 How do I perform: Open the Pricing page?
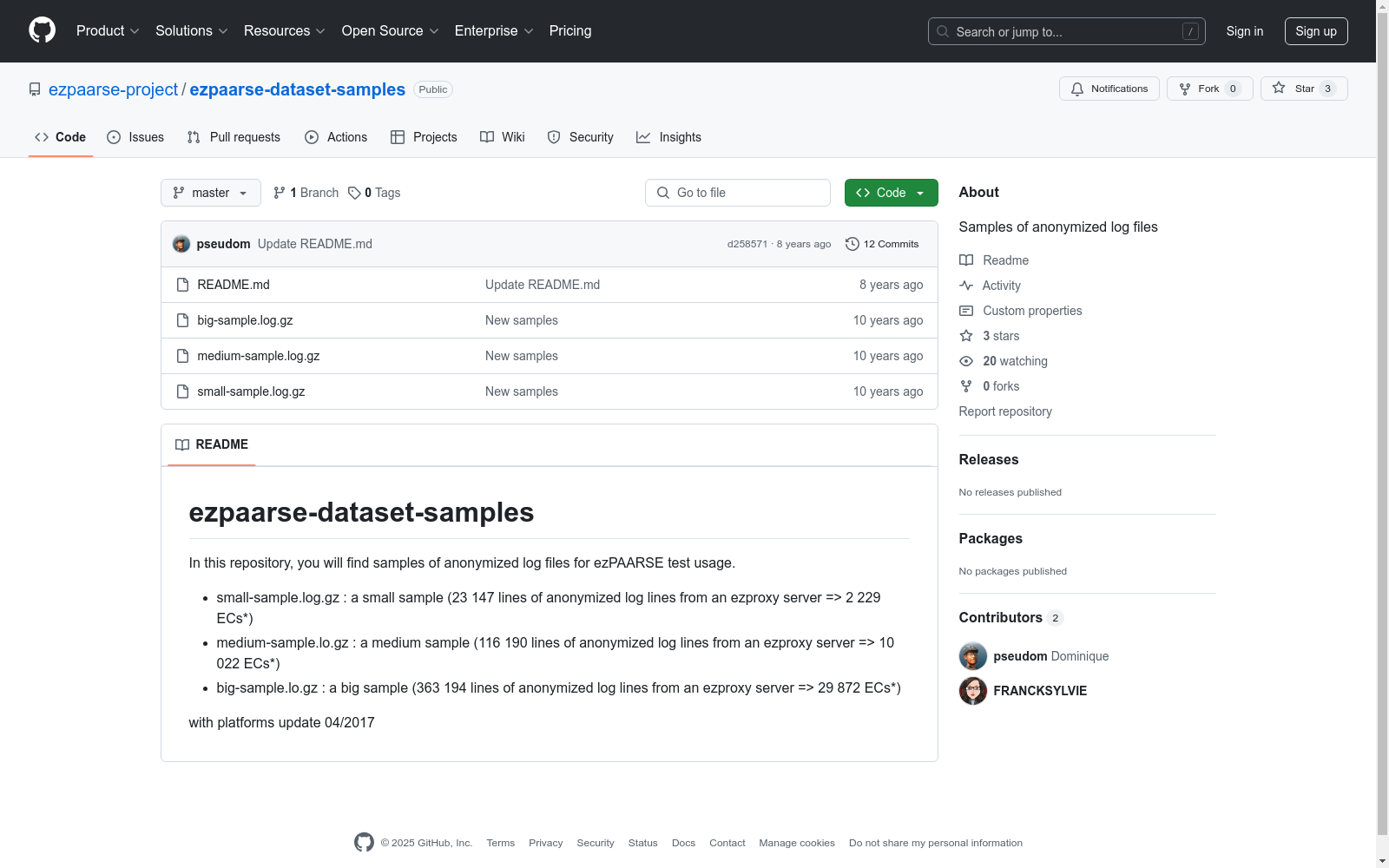click(570, 31)
